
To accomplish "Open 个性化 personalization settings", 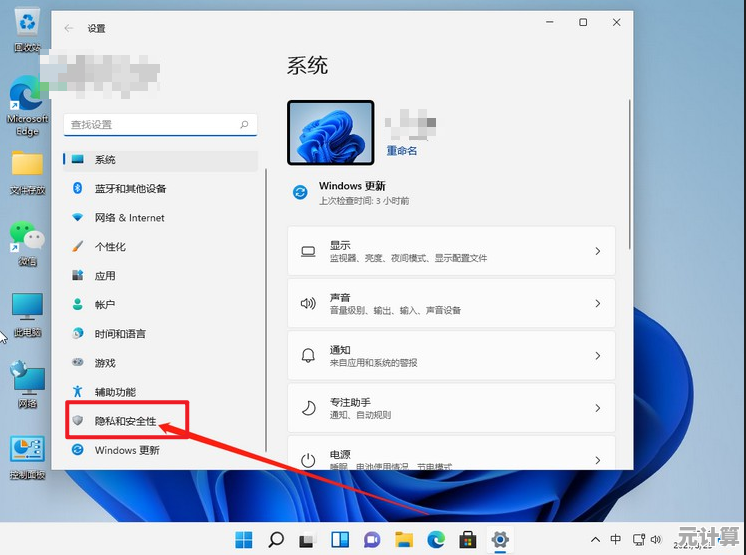I will pyautogui.click(x=110, y=246).
